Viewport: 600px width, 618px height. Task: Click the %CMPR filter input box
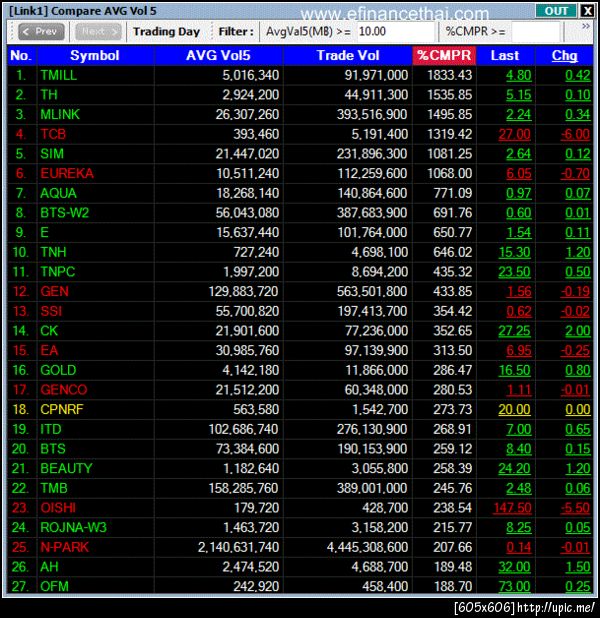(536, 32)
